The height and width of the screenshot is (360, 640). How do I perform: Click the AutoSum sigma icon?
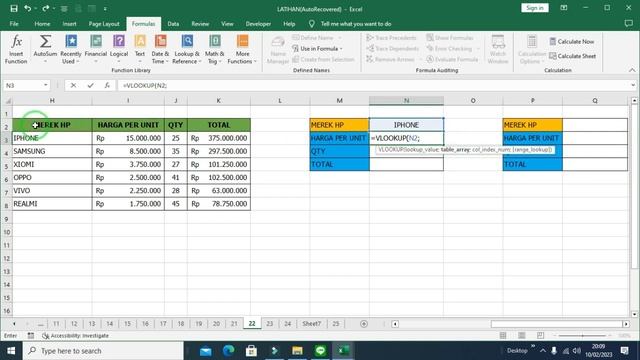point(45,42)
